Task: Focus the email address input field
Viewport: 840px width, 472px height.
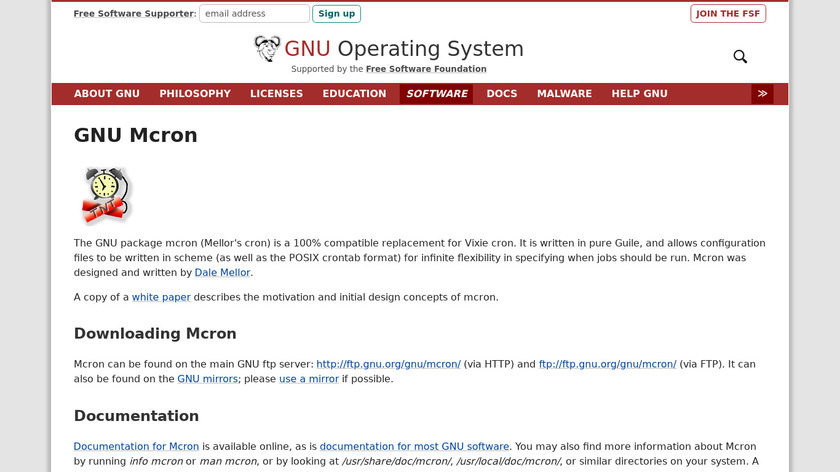Action: coord(254,14)
